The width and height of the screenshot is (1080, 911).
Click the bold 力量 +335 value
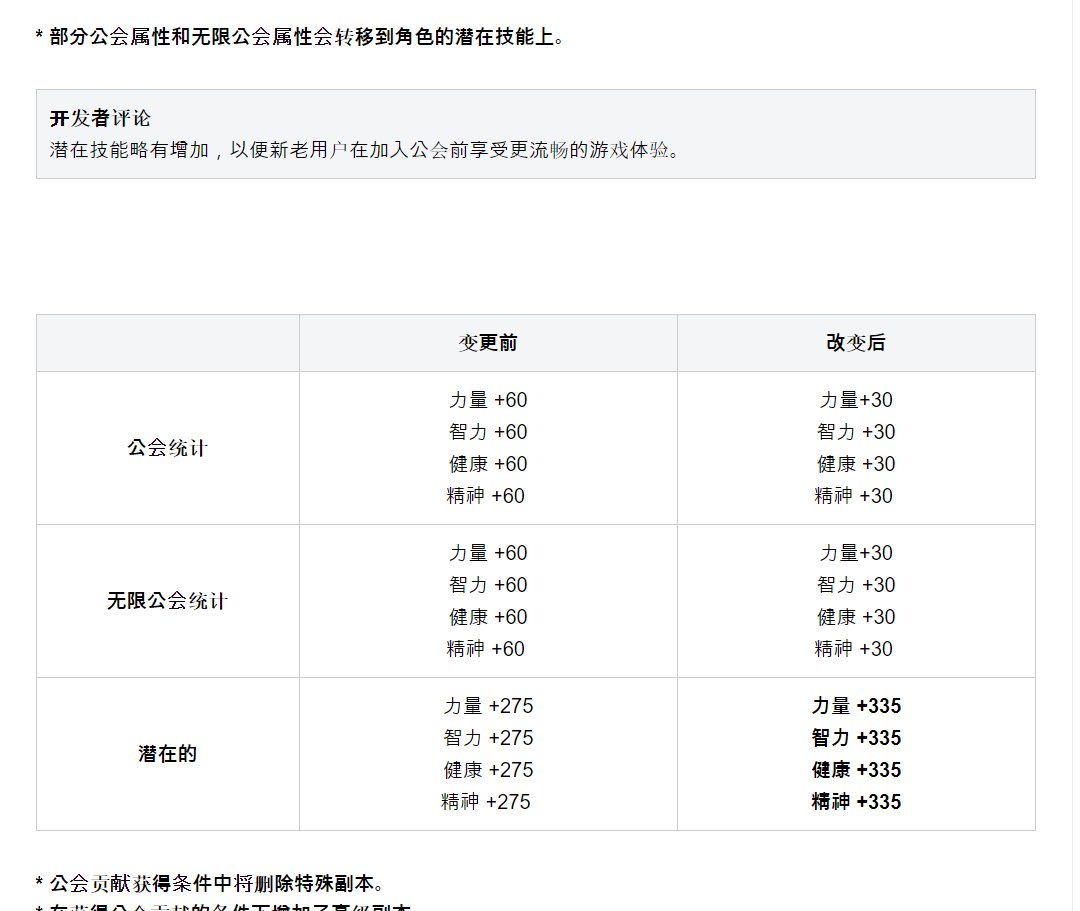(855, 706)
